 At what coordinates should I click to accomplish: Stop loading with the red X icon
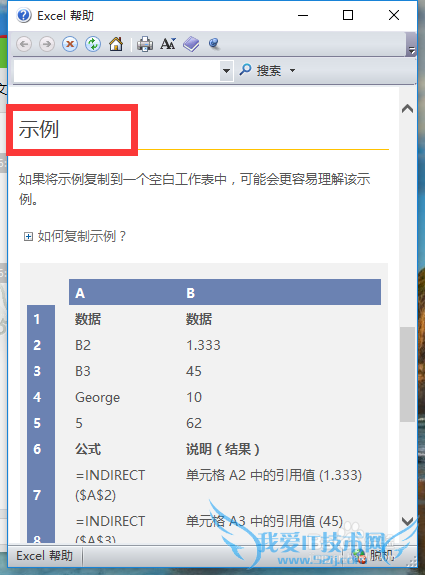click(x=70, y=44)
